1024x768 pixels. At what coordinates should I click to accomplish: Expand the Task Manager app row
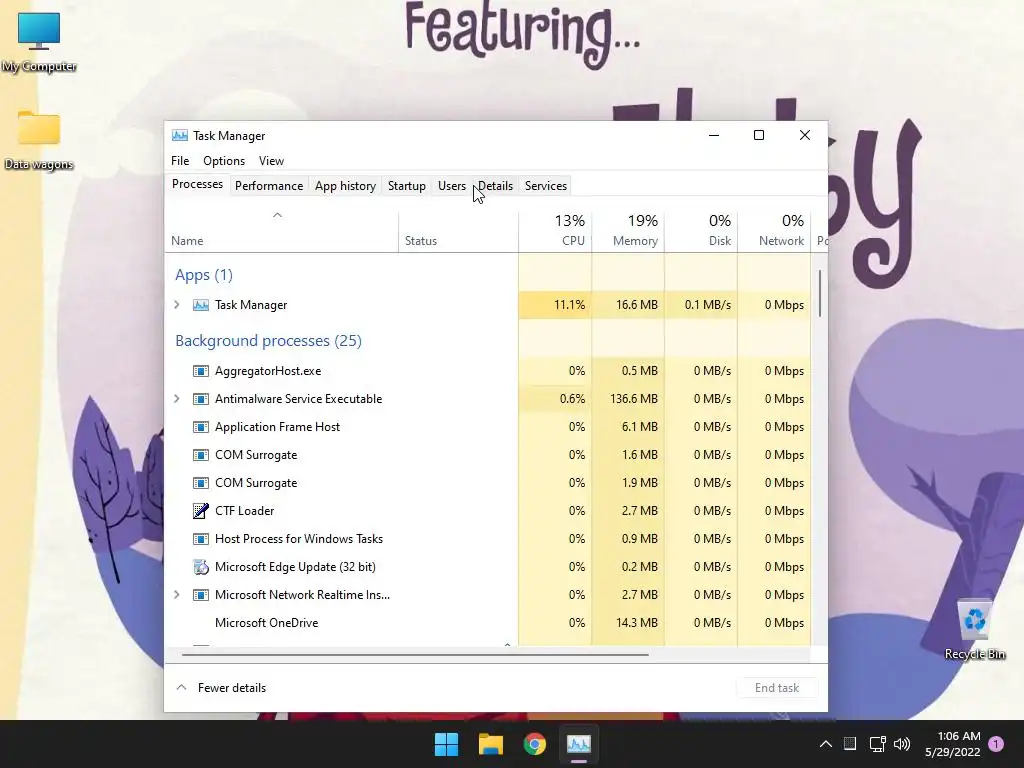[176, 305]
